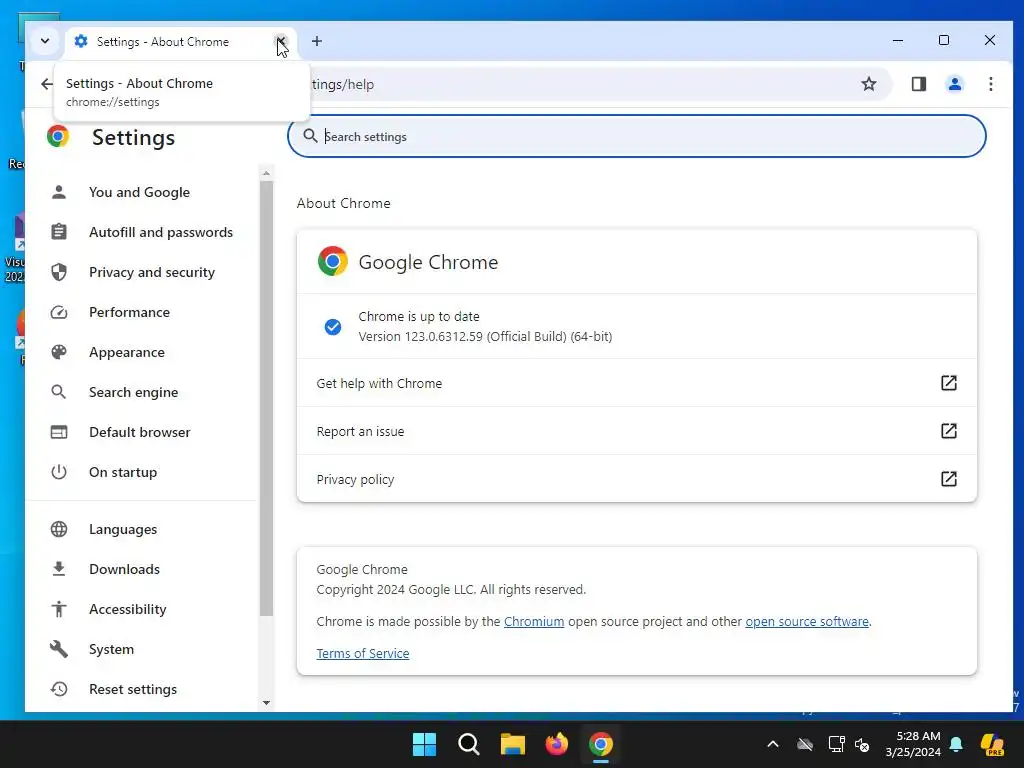Select Accessibility in sidebar
This screenshot has width=1024, height=768.
pyautogui.click(x=127, y=609)
